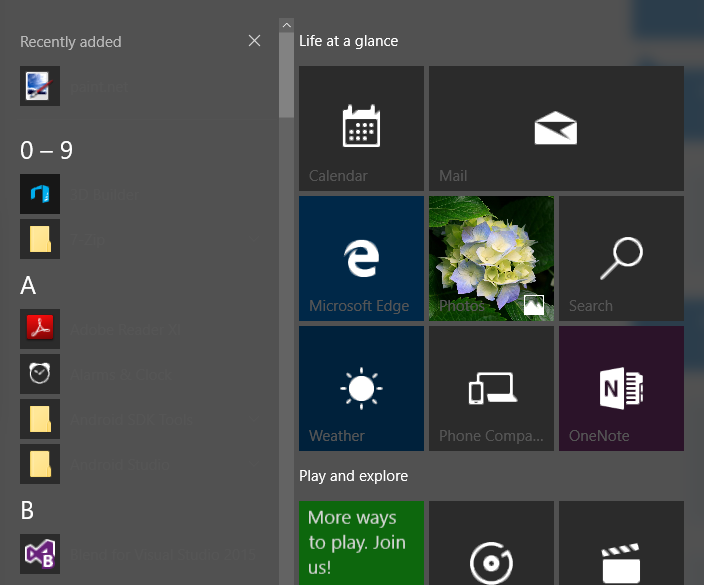Open the Groove Music disc tile
Viewport: 704px width, 585px height.
pyautogui.click(x=491, y=543)
